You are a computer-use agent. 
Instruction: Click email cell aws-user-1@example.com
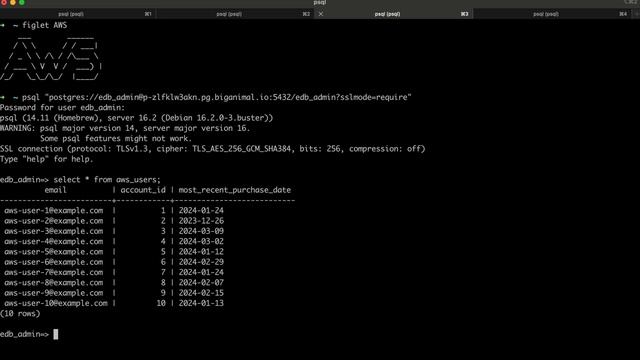pyautogui.click(x=53, y=211)
